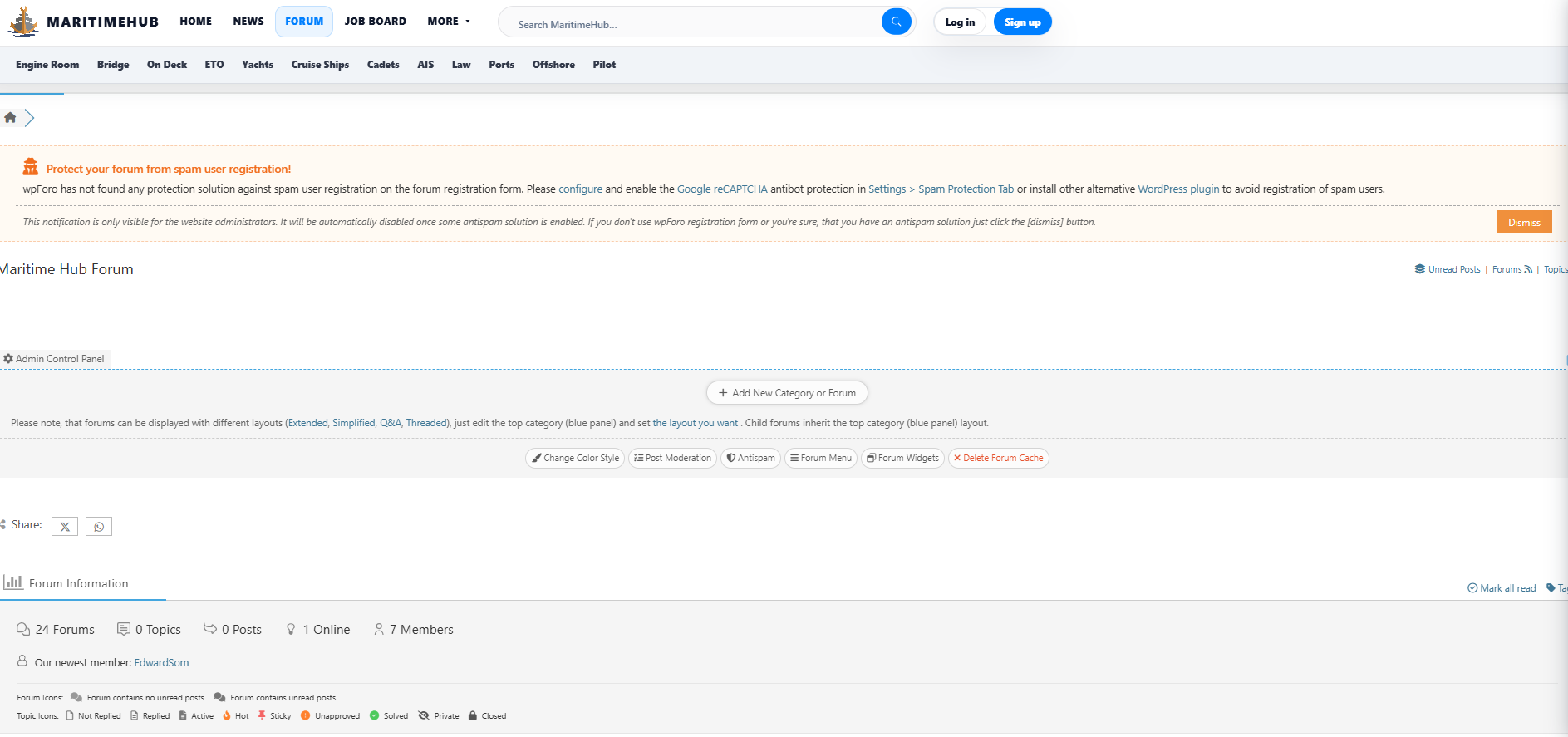Click the home breadcrumb icon
Screen dimensions: 1568x737
coord(10,118)
